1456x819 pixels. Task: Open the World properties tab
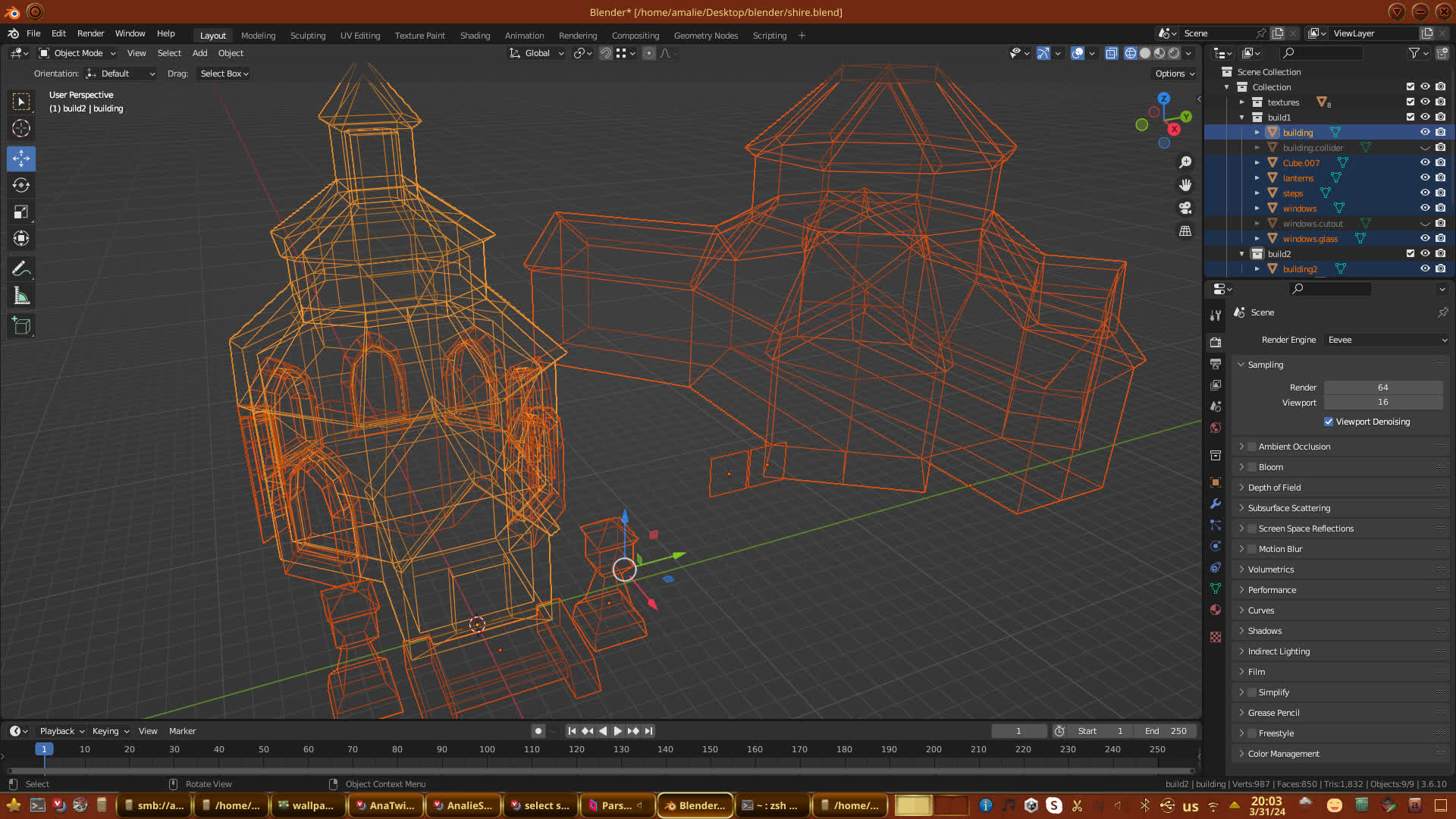(1216, 428)
